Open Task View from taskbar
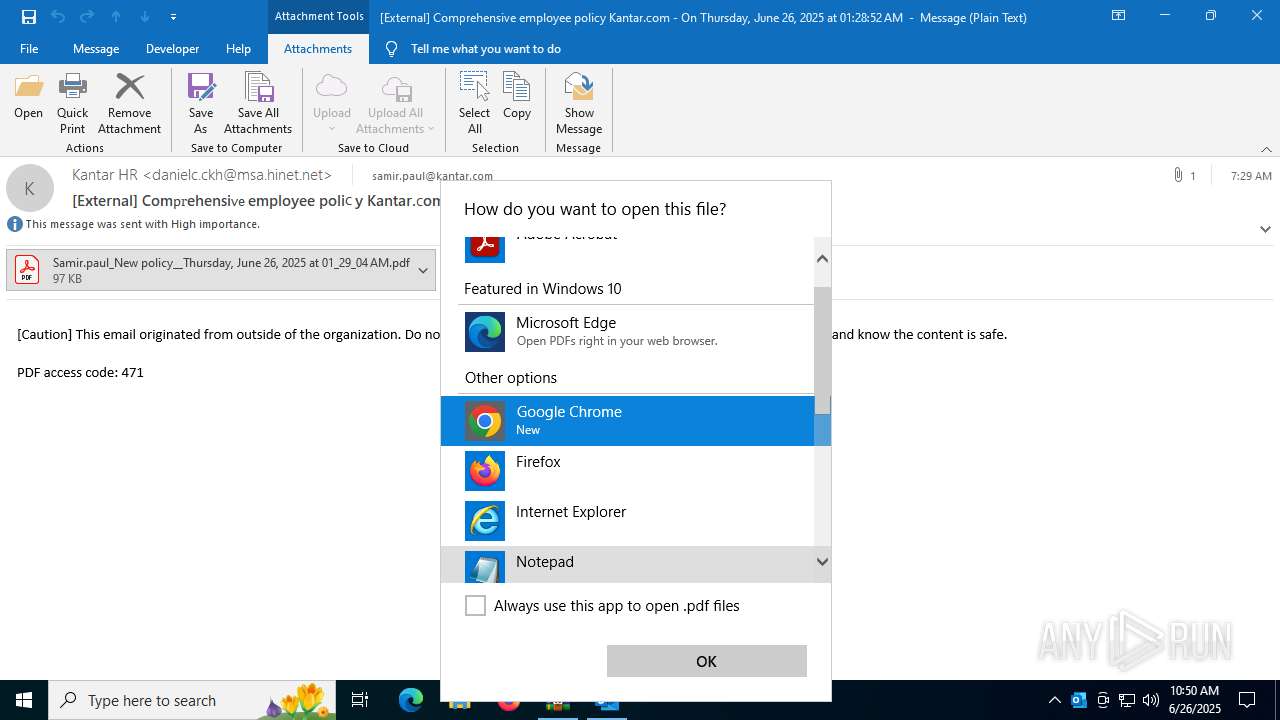 pos(360,700)
